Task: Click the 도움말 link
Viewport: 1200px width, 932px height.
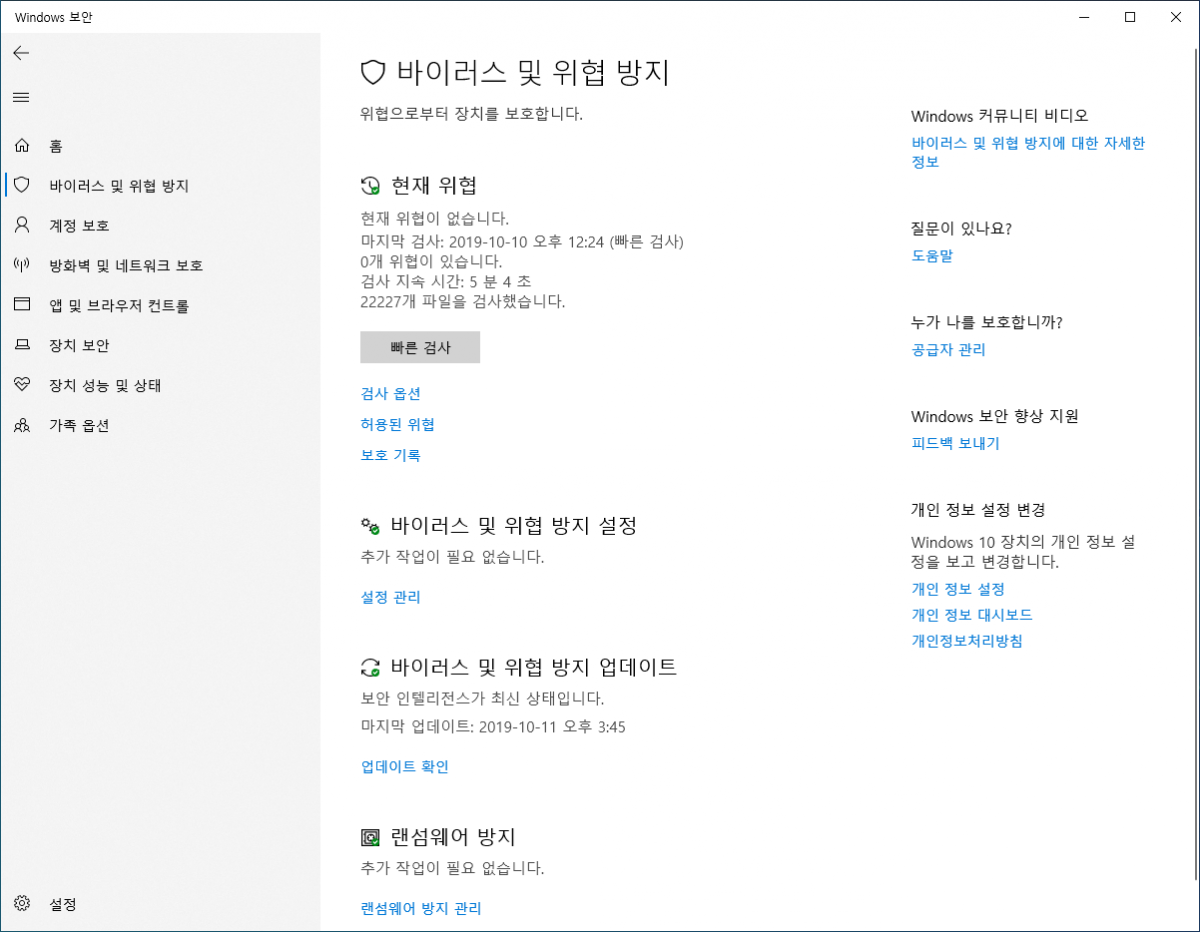Action: [932, 256]
